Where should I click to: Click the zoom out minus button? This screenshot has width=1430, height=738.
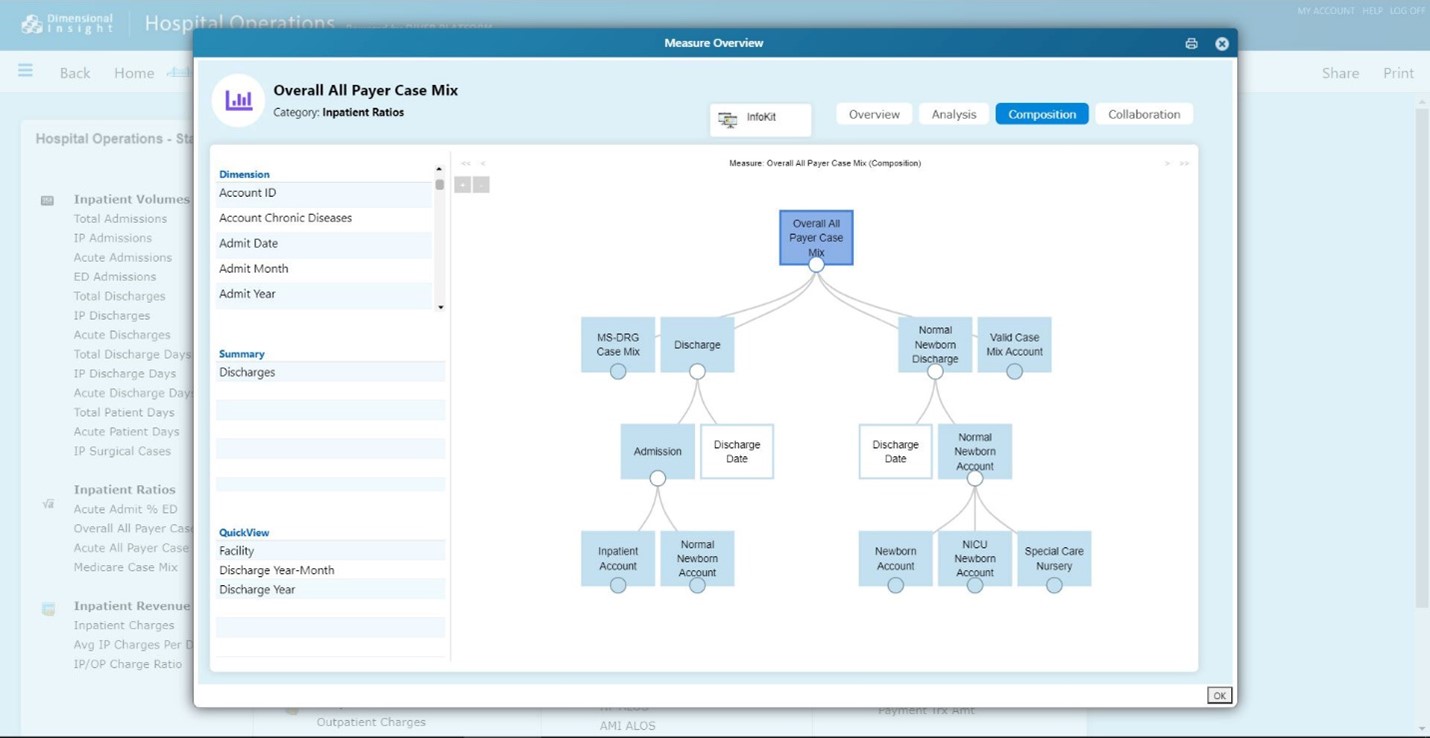coord(481,185)
